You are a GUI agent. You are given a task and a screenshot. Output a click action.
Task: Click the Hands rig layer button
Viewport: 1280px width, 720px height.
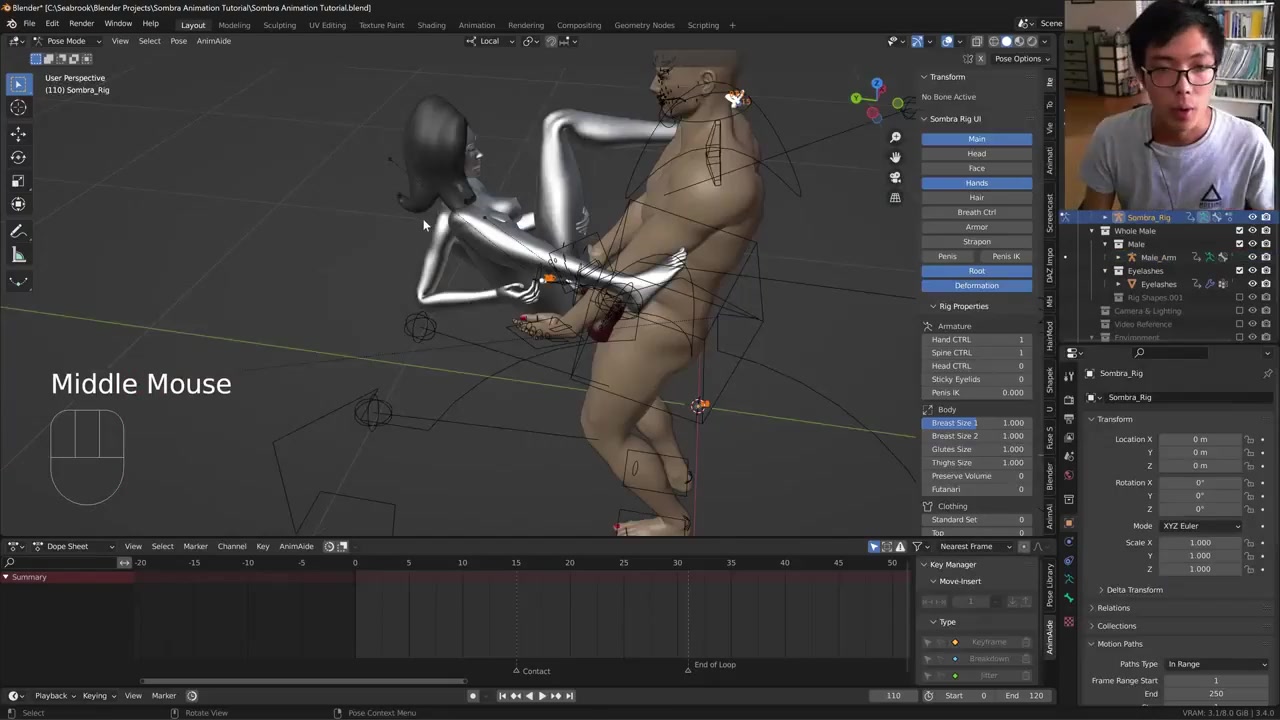[976, 183]
